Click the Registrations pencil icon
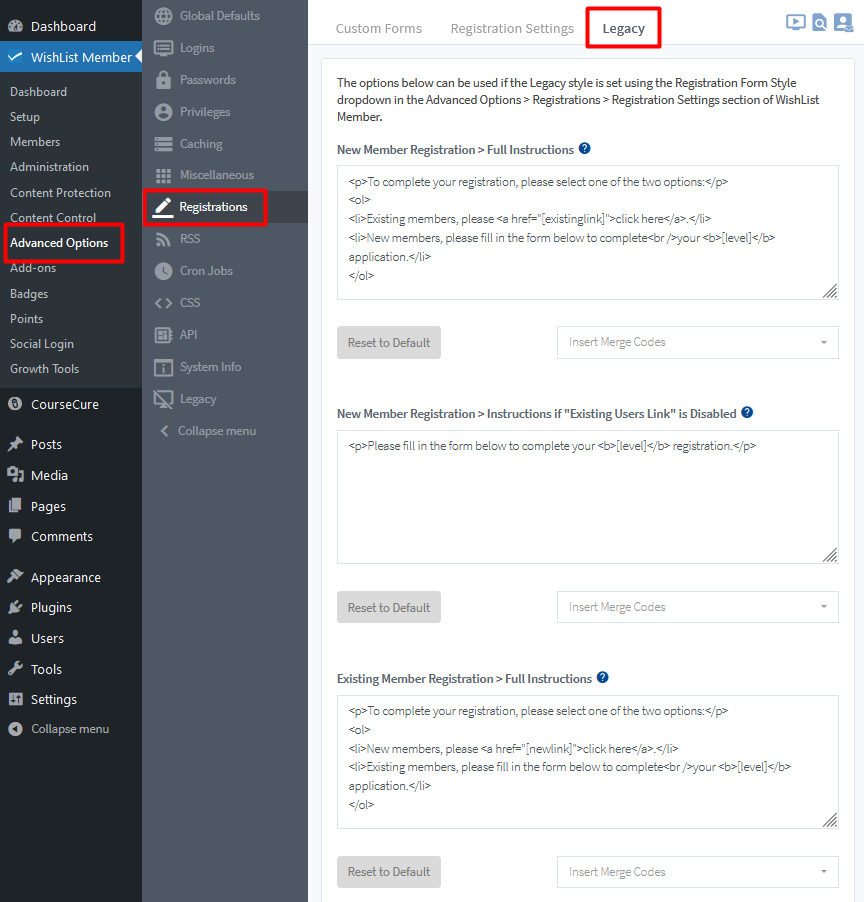Image resolution: width=864 pixels, height=902 pixels. coord(163,207)
